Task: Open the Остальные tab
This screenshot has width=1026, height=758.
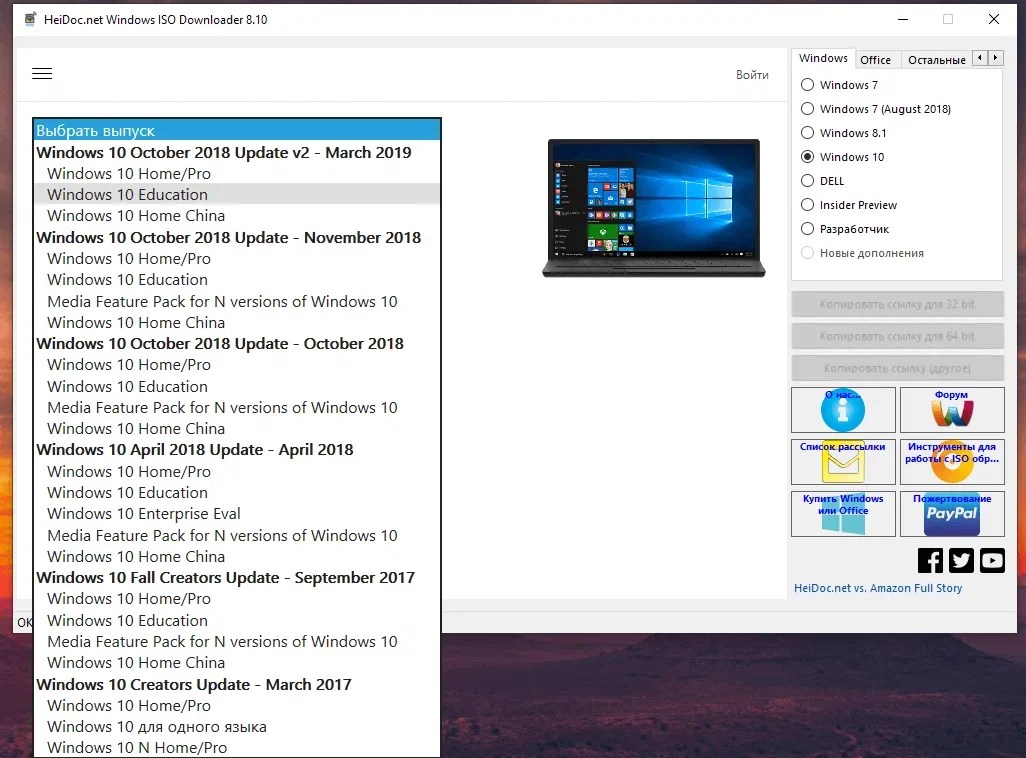Action: [x=935, y=59]
